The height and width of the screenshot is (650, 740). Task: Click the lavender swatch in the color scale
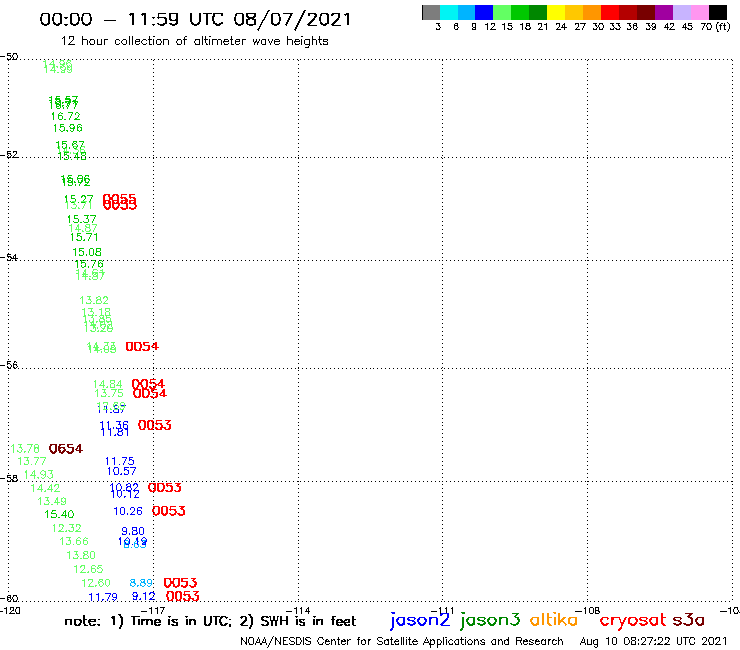681,12
